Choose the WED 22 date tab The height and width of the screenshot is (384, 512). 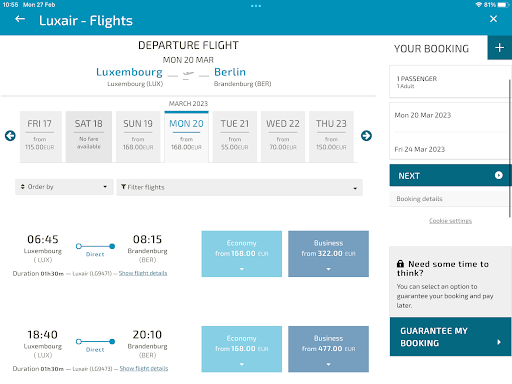283,137
